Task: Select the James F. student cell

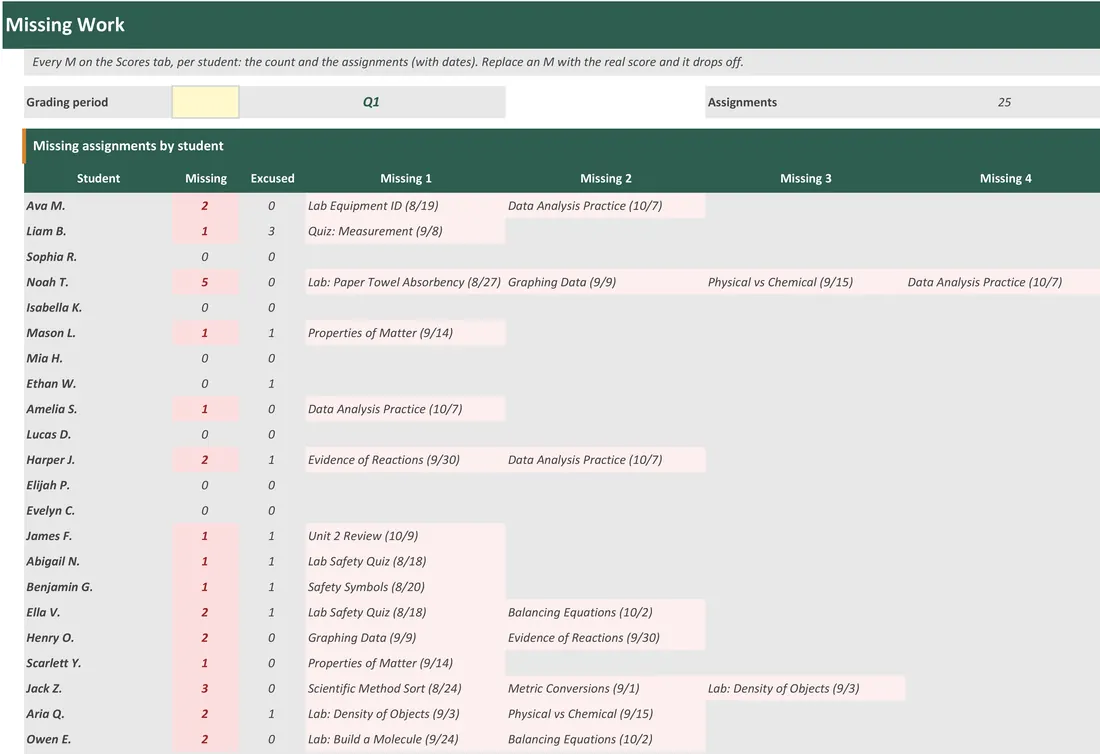Action: click(x=98, y=536)
